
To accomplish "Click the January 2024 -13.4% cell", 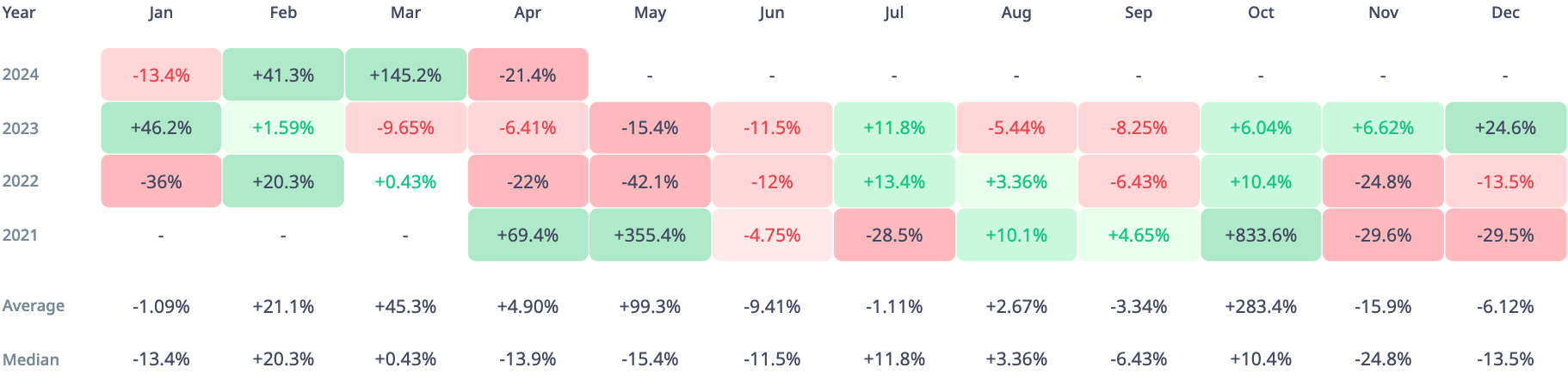I will (161, 75).
